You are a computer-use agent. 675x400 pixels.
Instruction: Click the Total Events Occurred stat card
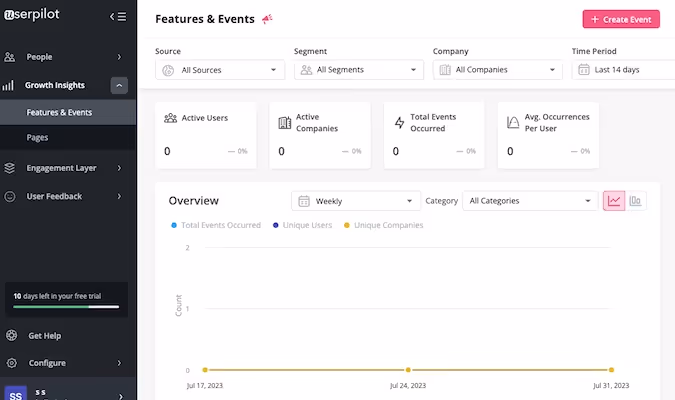(434, 135)
